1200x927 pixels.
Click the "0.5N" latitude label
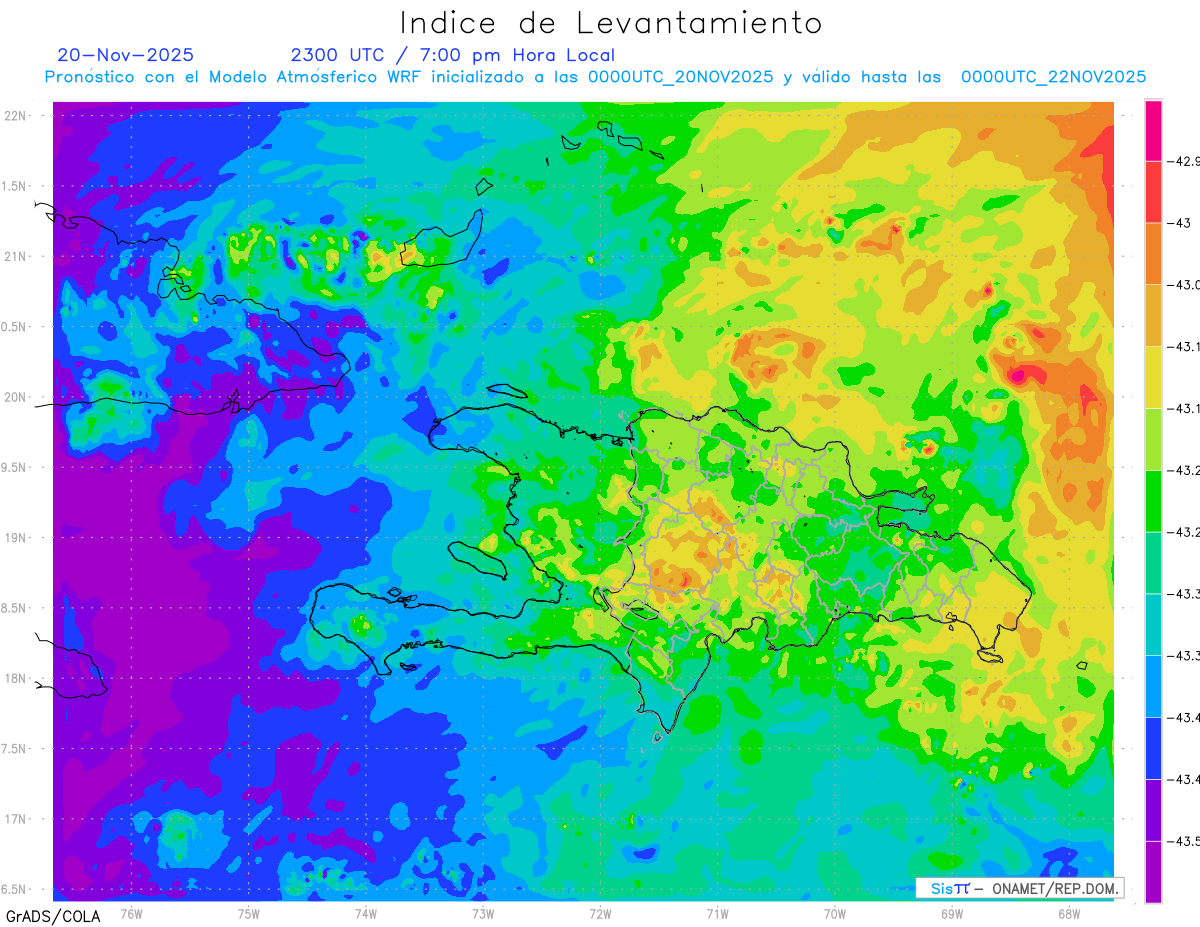point(15,327)
